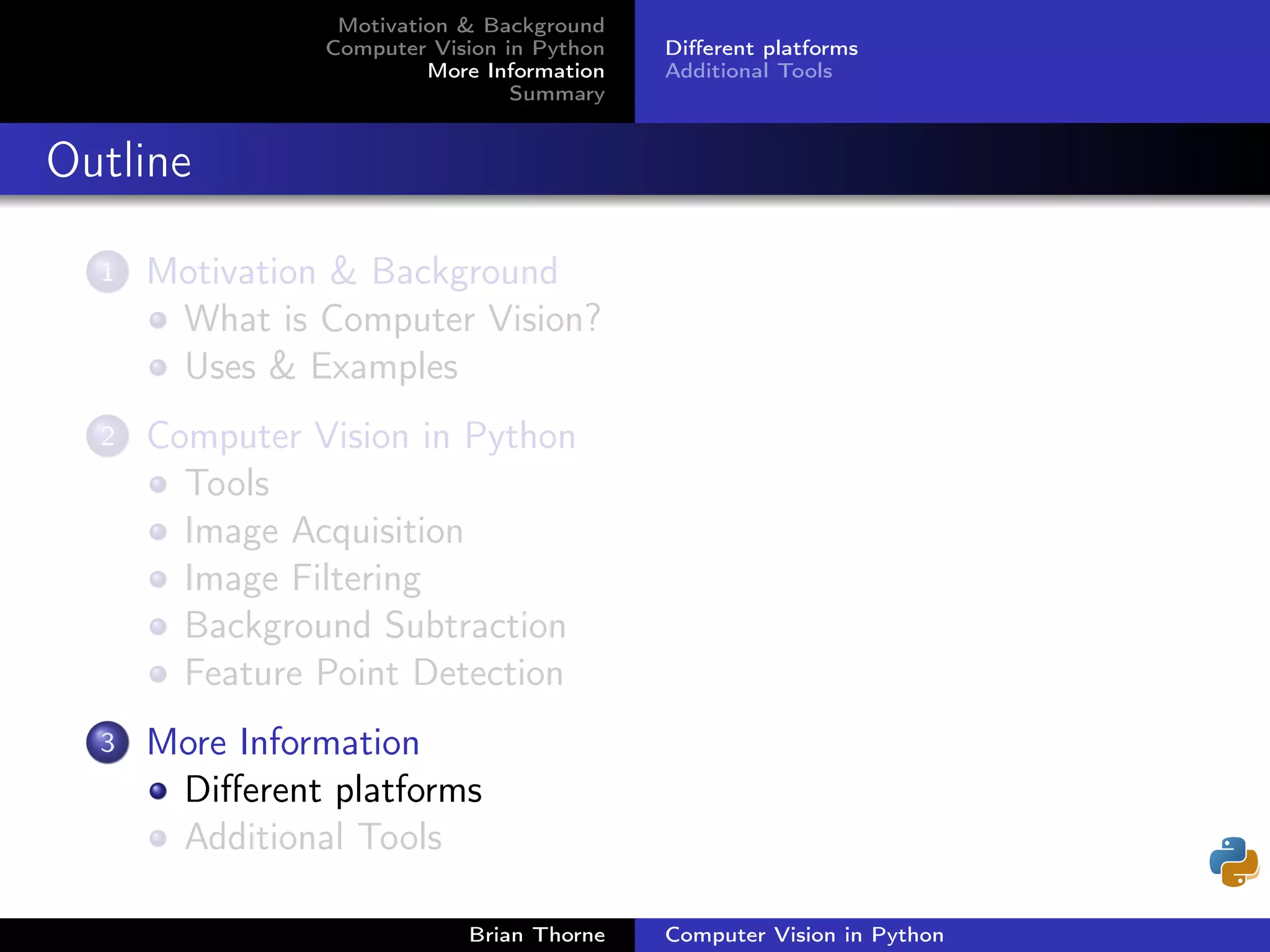Open outline section 'Motivation & Background'

pos(352,271)
